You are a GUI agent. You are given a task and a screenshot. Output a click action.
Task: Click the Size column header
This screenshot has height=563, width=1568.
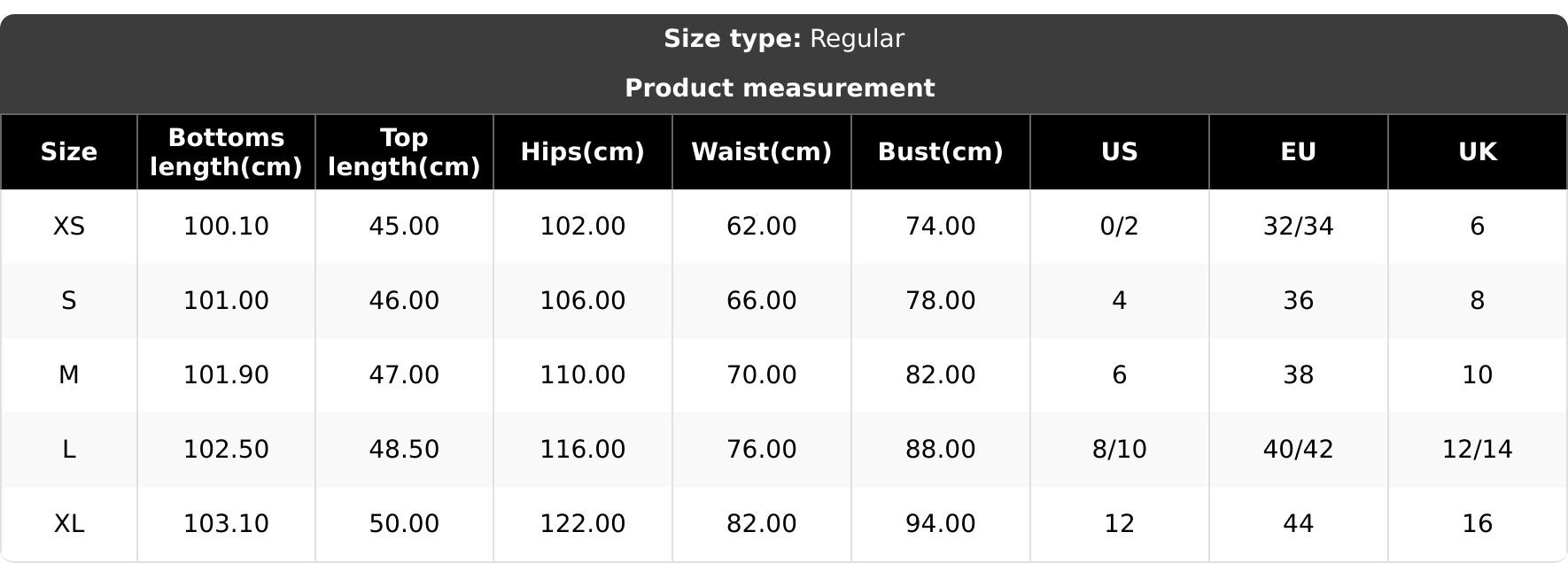tap(69, 152)
